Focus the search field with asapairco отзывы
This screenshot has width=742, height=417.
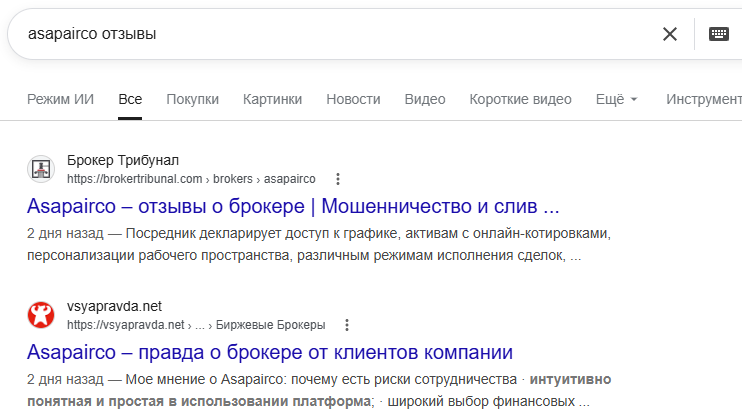tap(331, 34)
